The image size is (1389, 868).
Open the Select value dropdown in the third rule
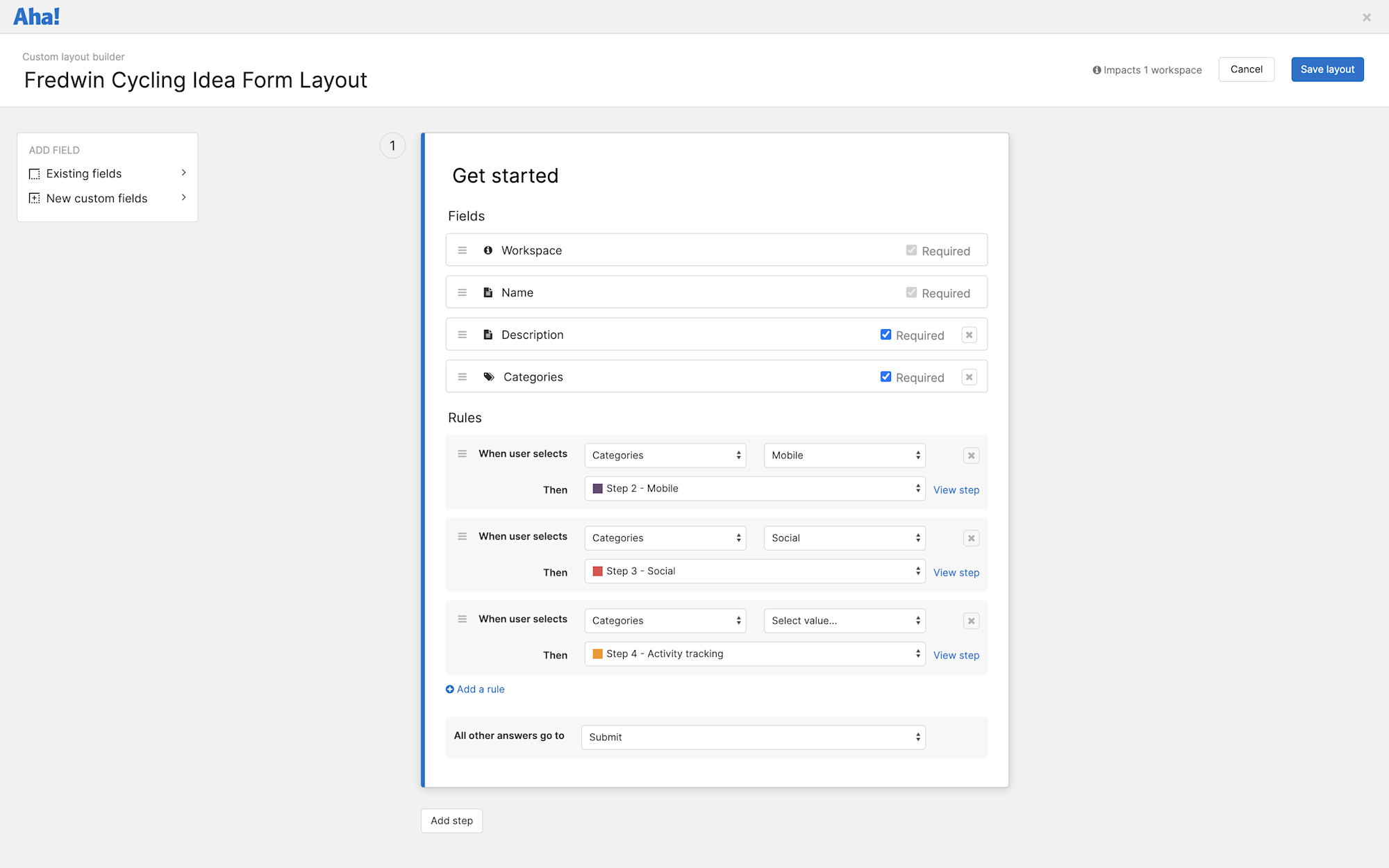[844, 620]
